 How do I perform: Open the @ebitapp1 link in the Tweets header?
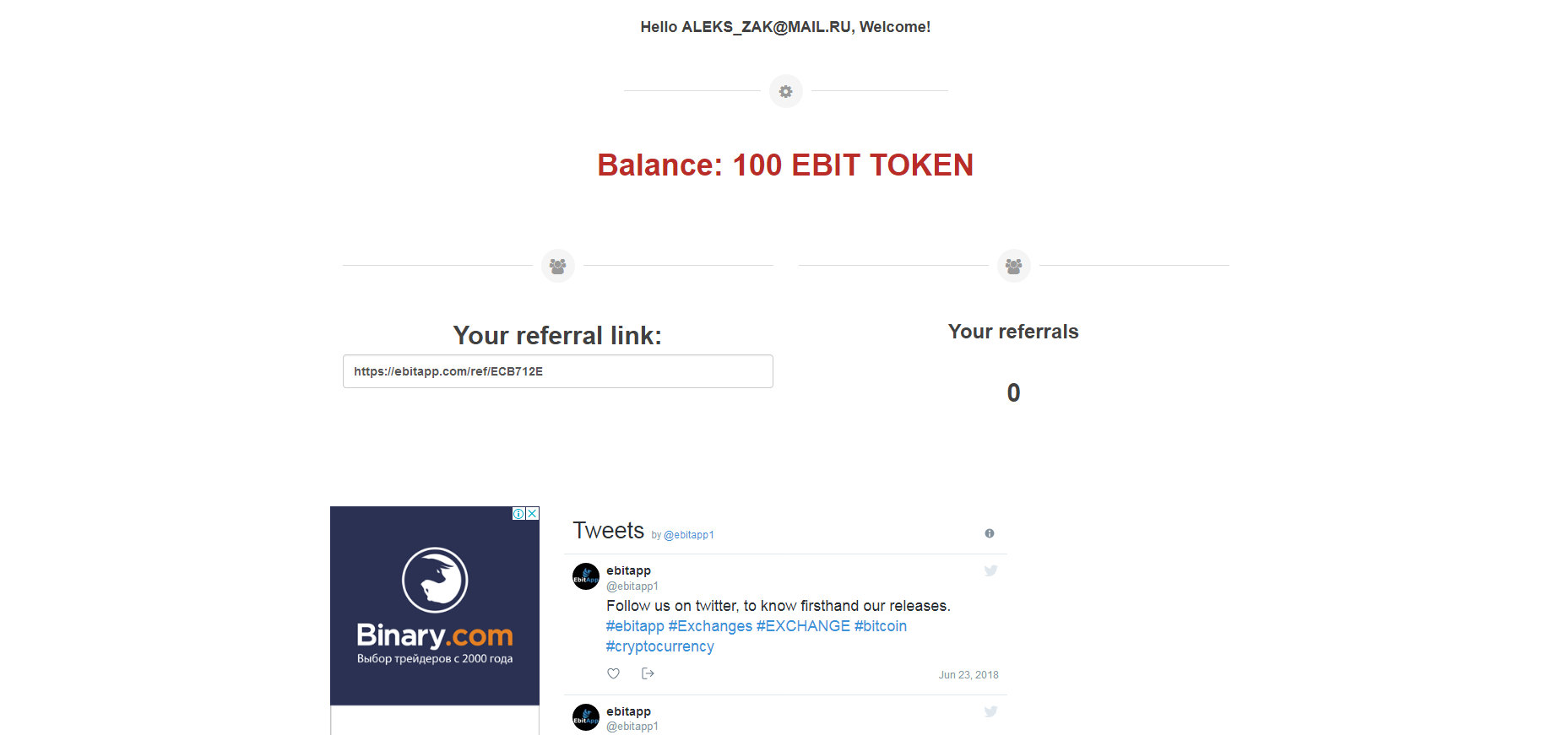[689, 535]
